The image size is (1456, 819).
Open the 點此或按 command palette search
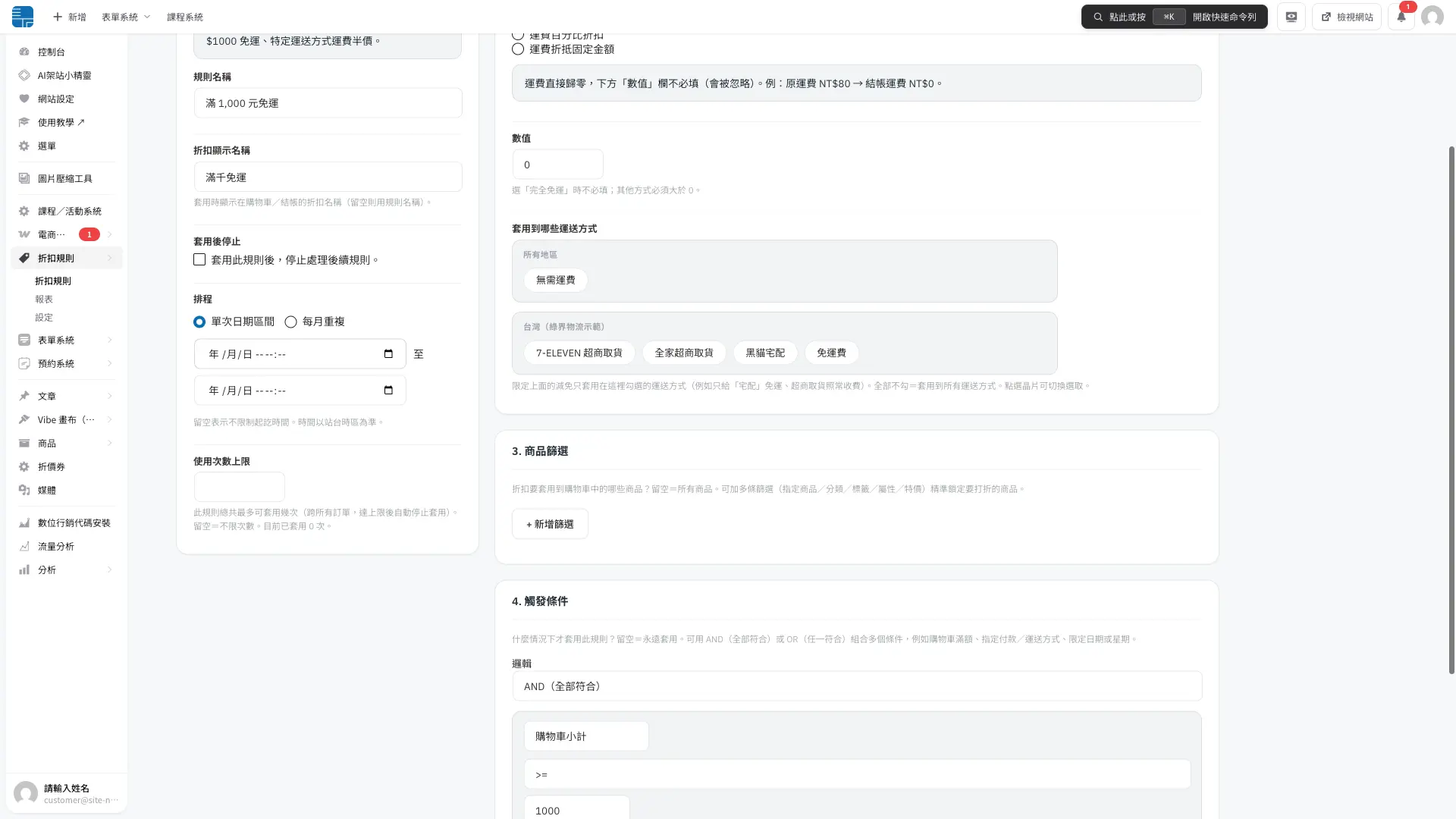coord(1174,17)
